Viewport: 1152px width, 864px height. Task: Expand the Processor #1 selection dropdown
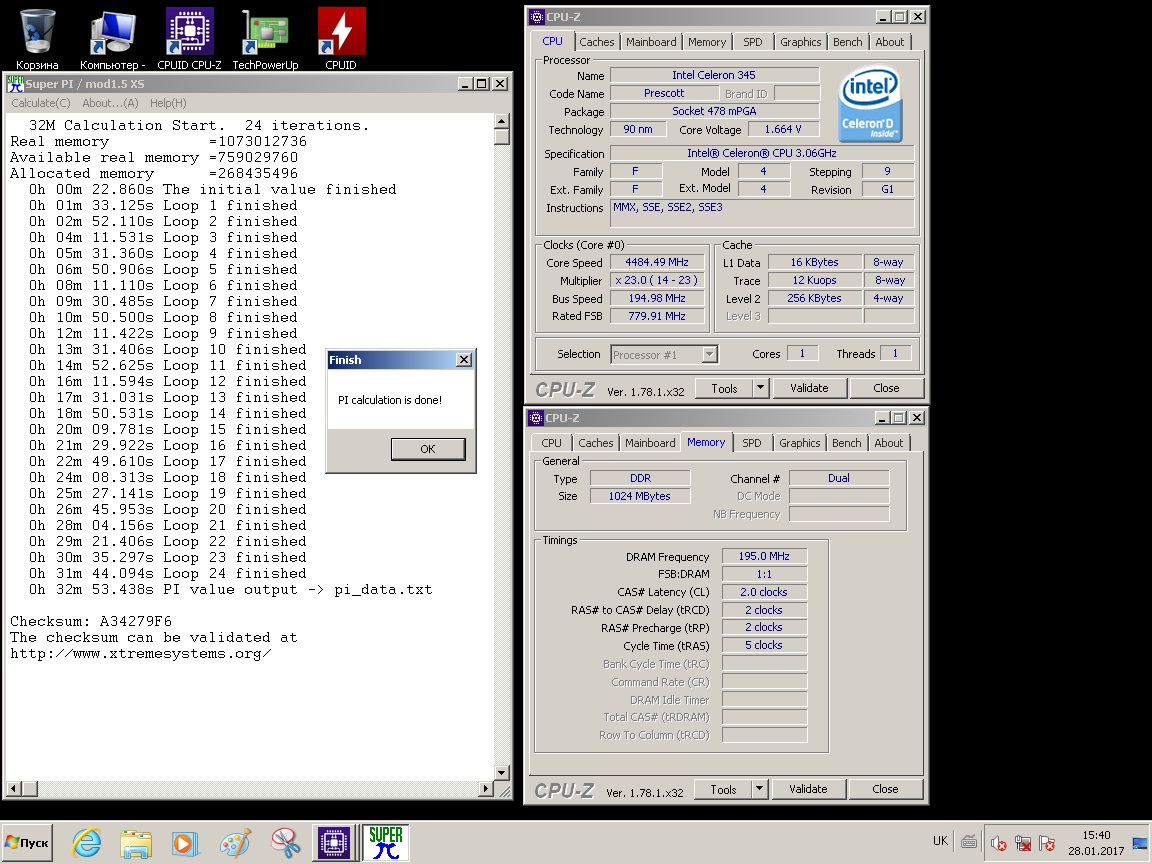709,355
